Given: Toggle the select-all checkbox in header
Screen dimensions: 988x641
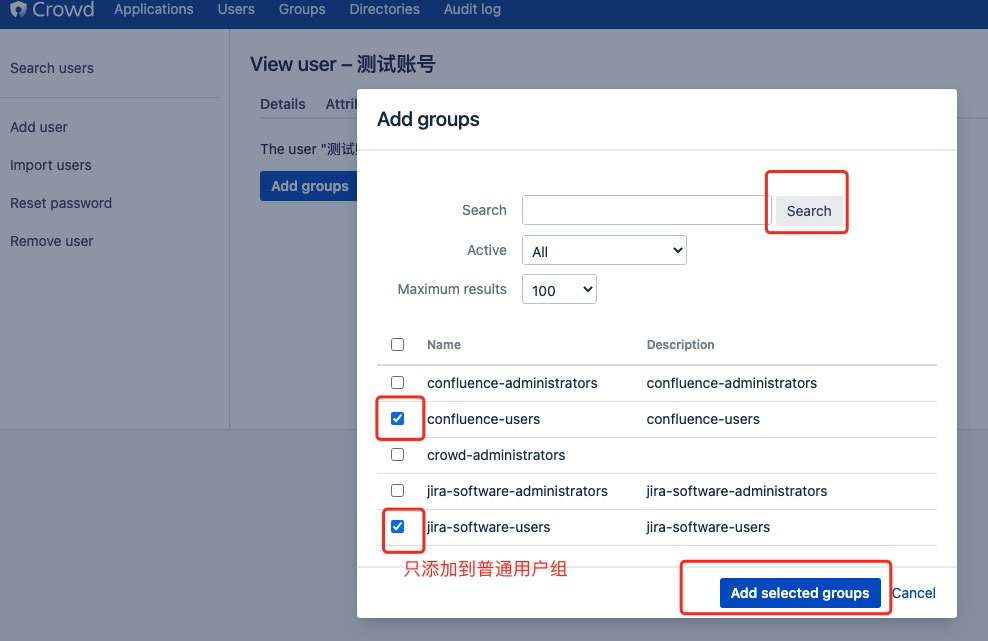Looking at the screenshot, I should coord(398,345).
